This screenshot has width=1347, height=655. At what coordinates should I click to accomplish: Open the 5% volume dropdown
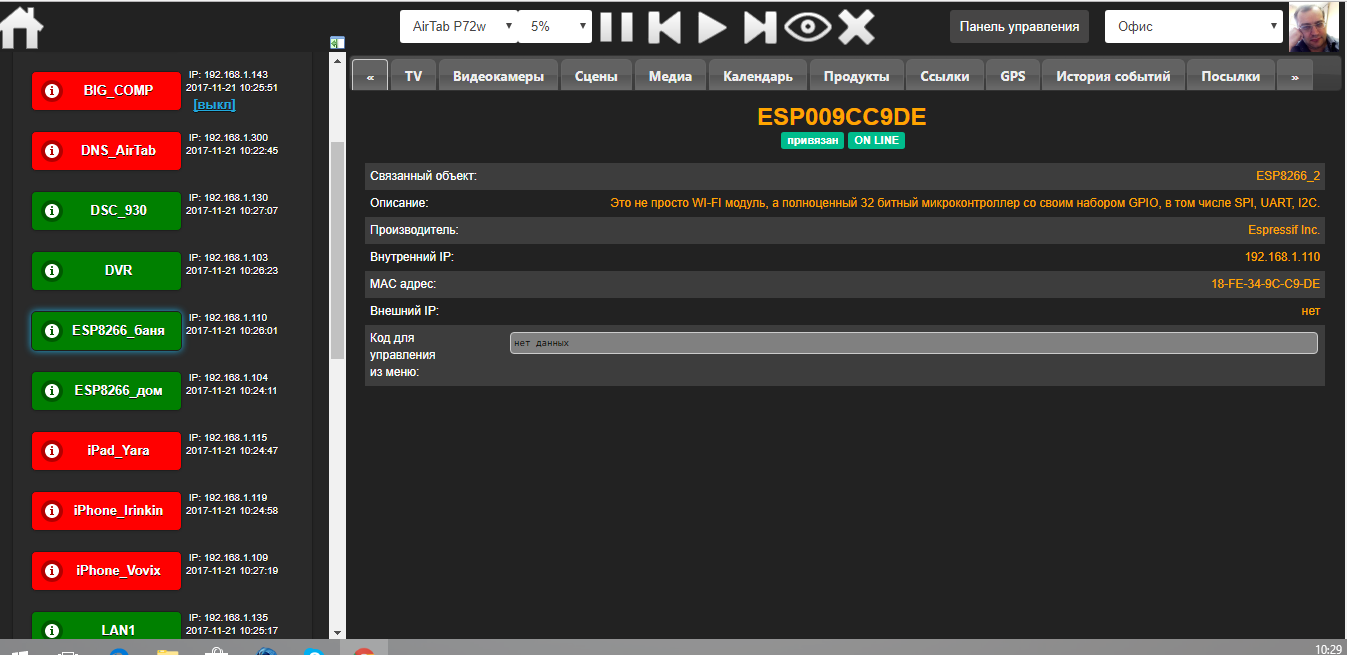coord(555,27)
